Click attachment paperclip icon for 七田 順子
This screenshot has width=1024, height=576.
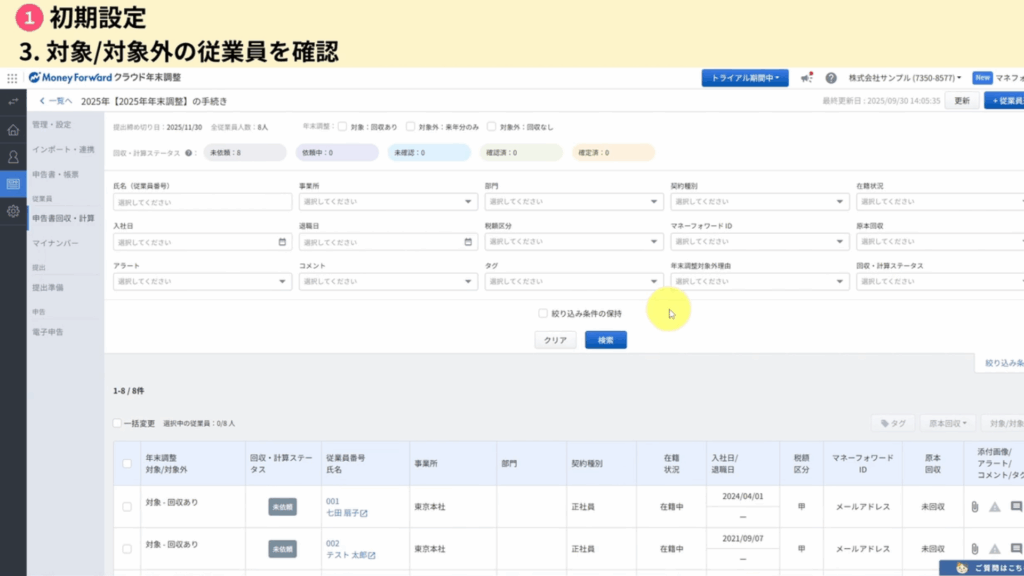(974, 507)
